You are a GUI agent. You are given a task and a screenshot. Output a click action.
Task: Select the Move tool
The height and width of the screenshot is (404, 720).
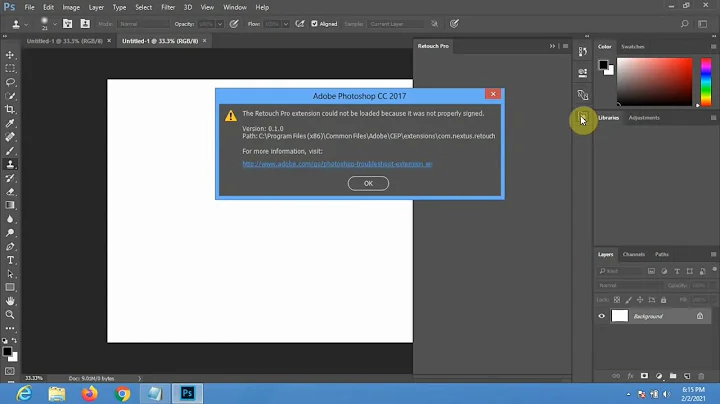click(x=10, y=55)
